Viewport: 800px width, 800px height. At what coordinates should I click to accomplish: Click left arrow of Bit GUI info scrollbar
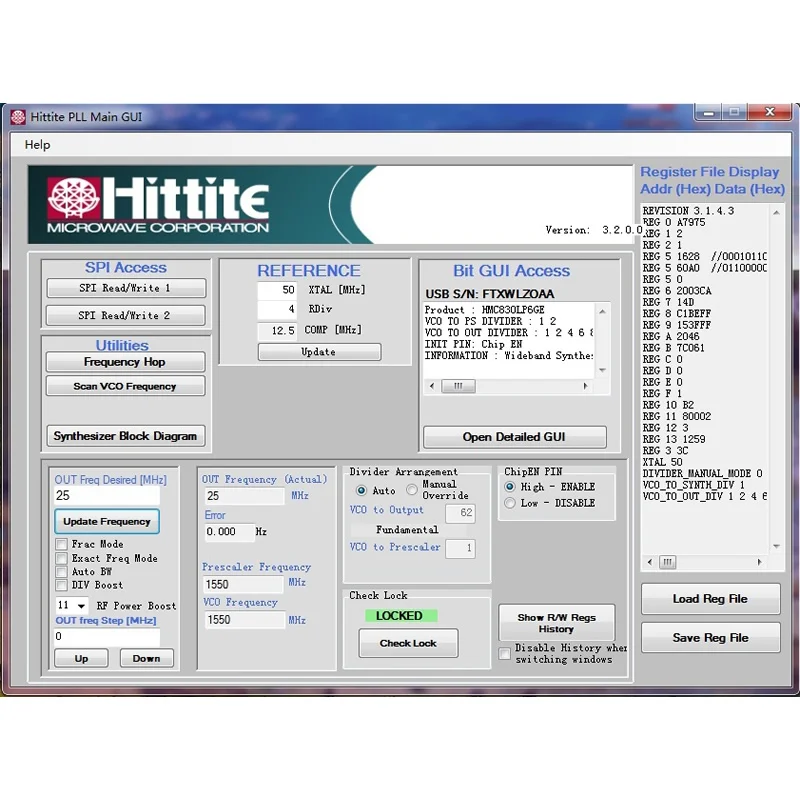pyautogui.click(x=432, y=386)
